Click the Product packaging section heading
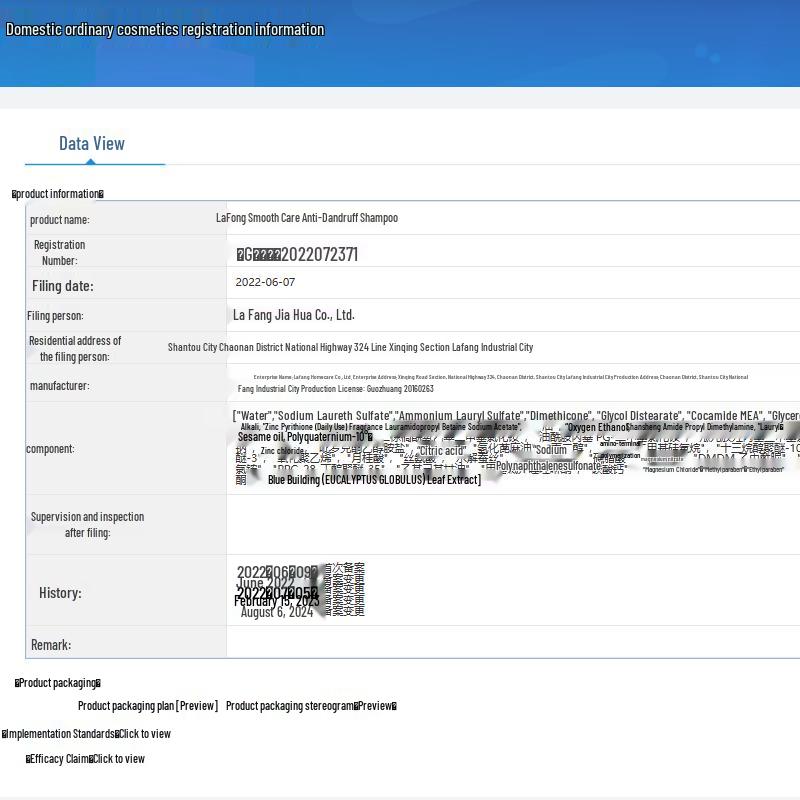 tap(58, 683)
